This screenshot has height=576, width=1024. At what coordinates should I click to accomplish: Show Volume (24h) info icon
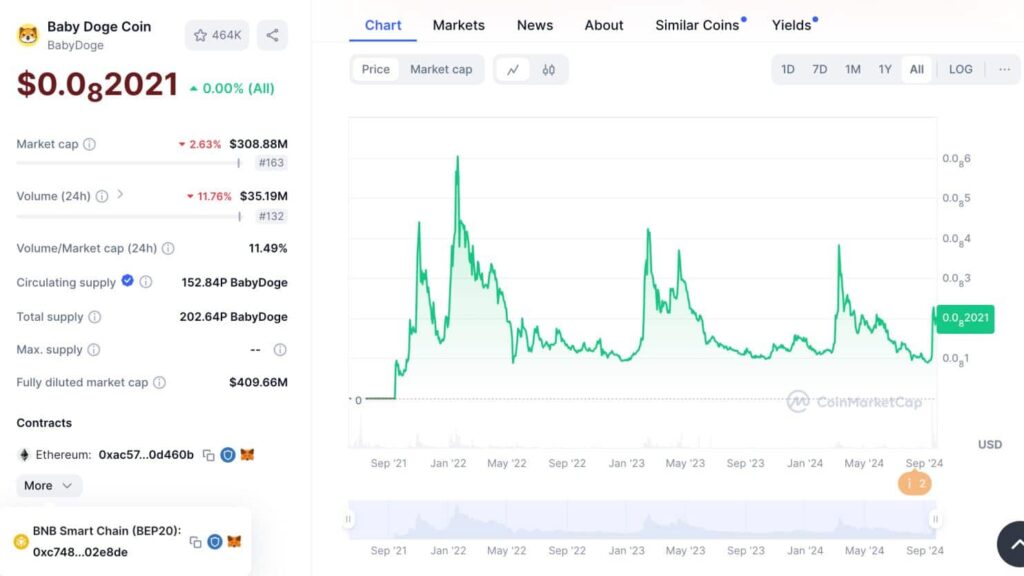click(102, 196)
